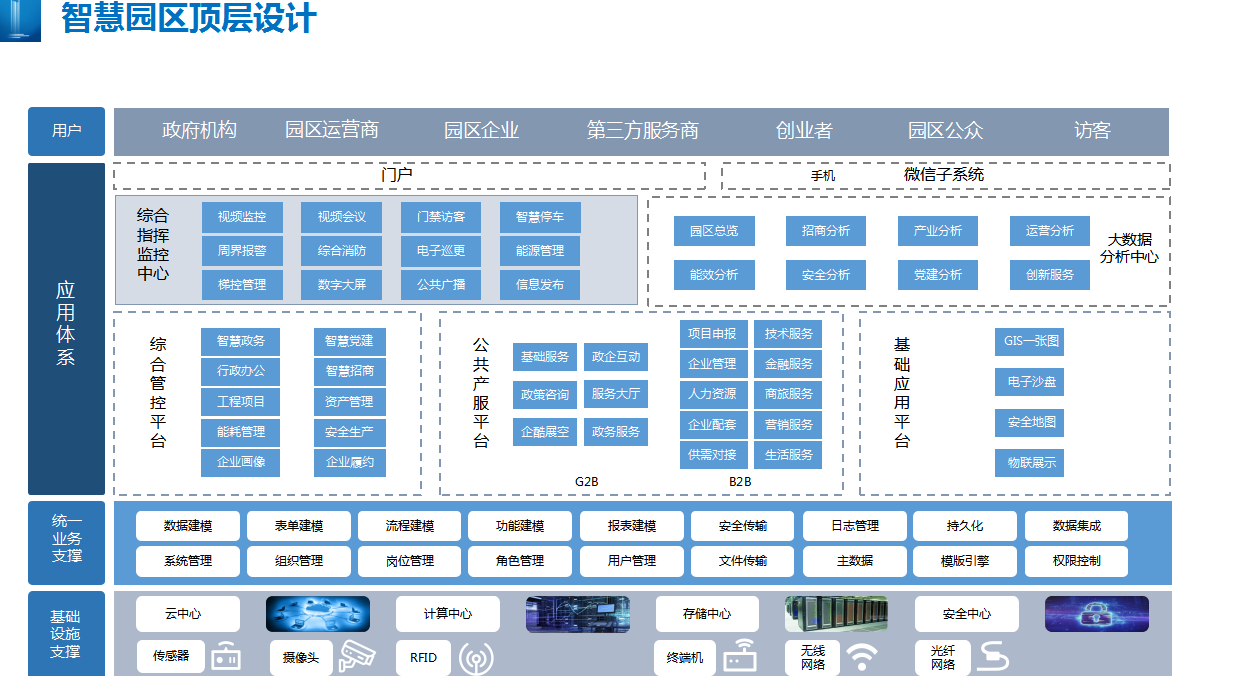Click the fiber cable icon beside 光纤网络
Screen dimensions: 1245x676
click(993, 657)
